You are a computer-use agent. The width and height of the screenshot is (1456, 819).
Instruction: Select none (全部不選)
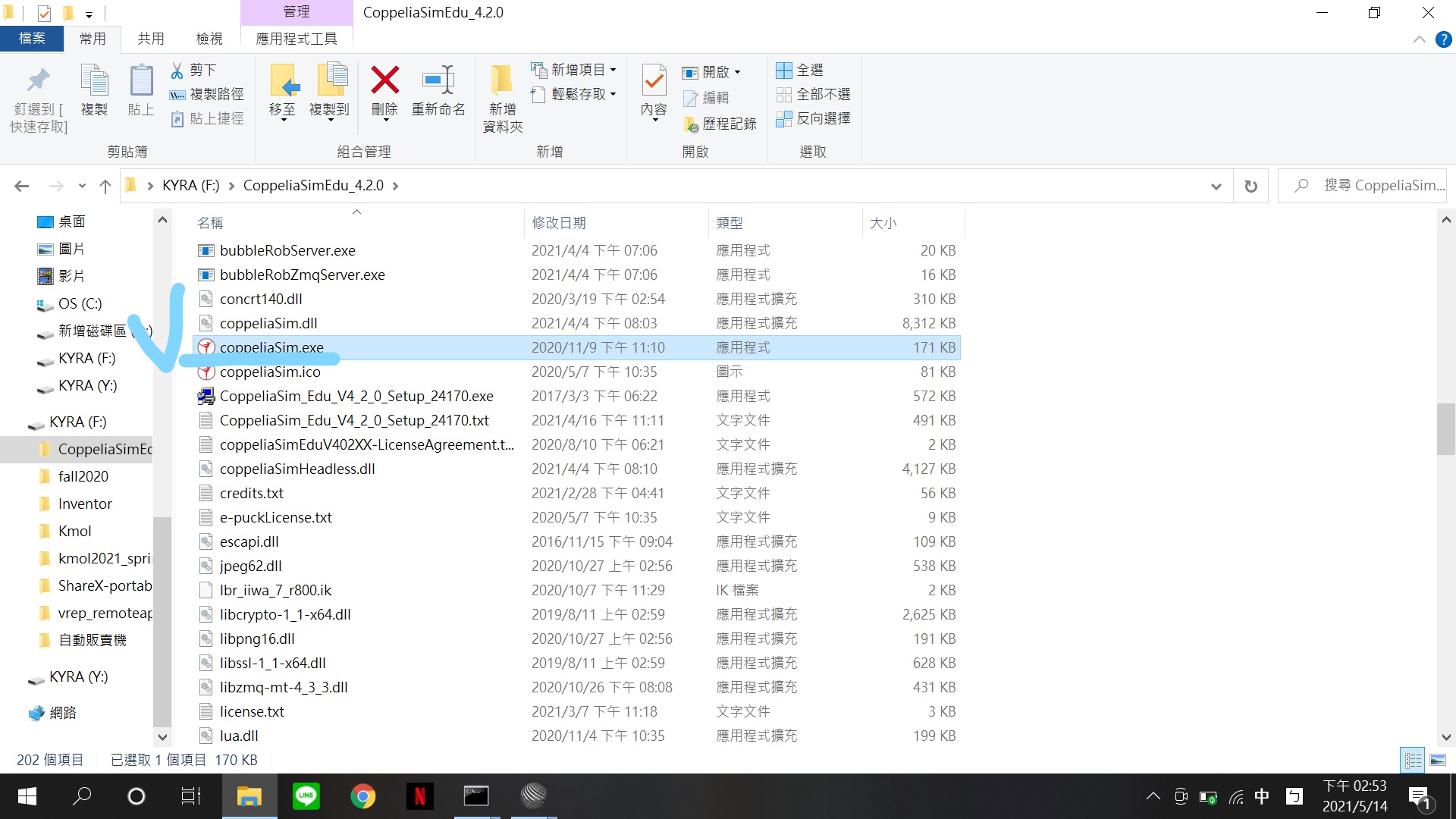(x=813, y=94)
